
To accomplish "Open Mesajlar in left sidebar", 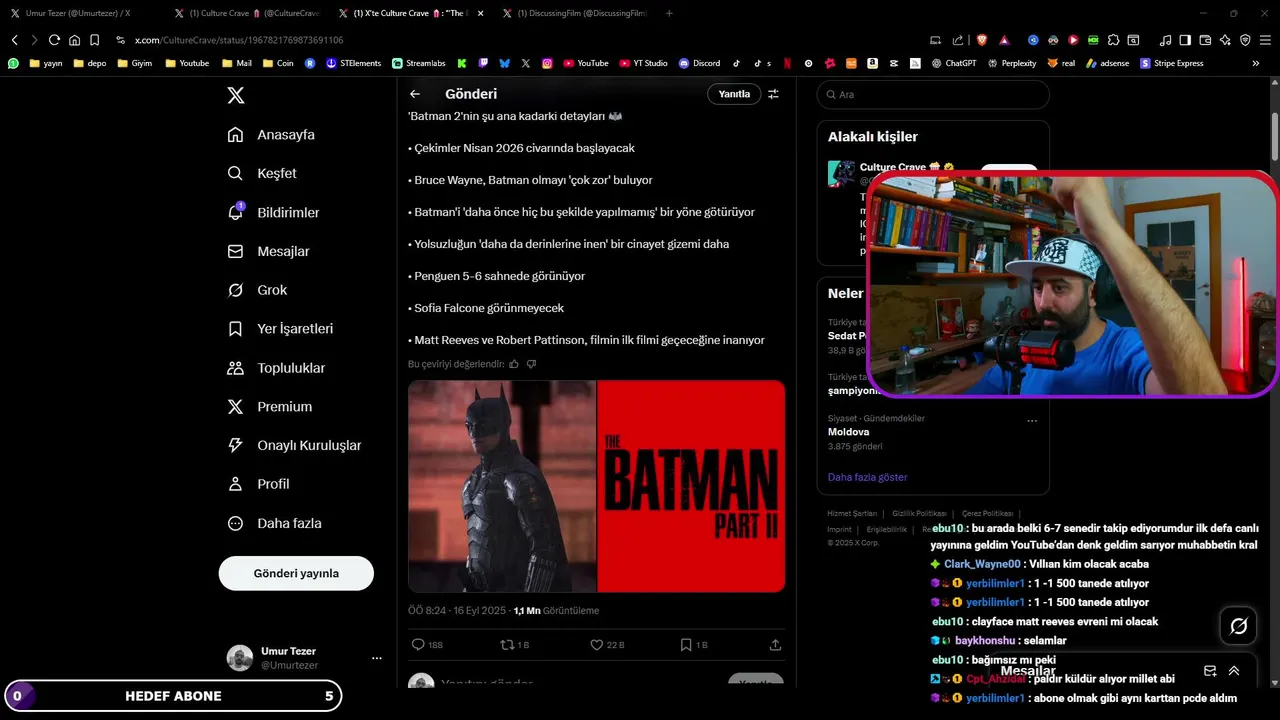I will (268, 251).
